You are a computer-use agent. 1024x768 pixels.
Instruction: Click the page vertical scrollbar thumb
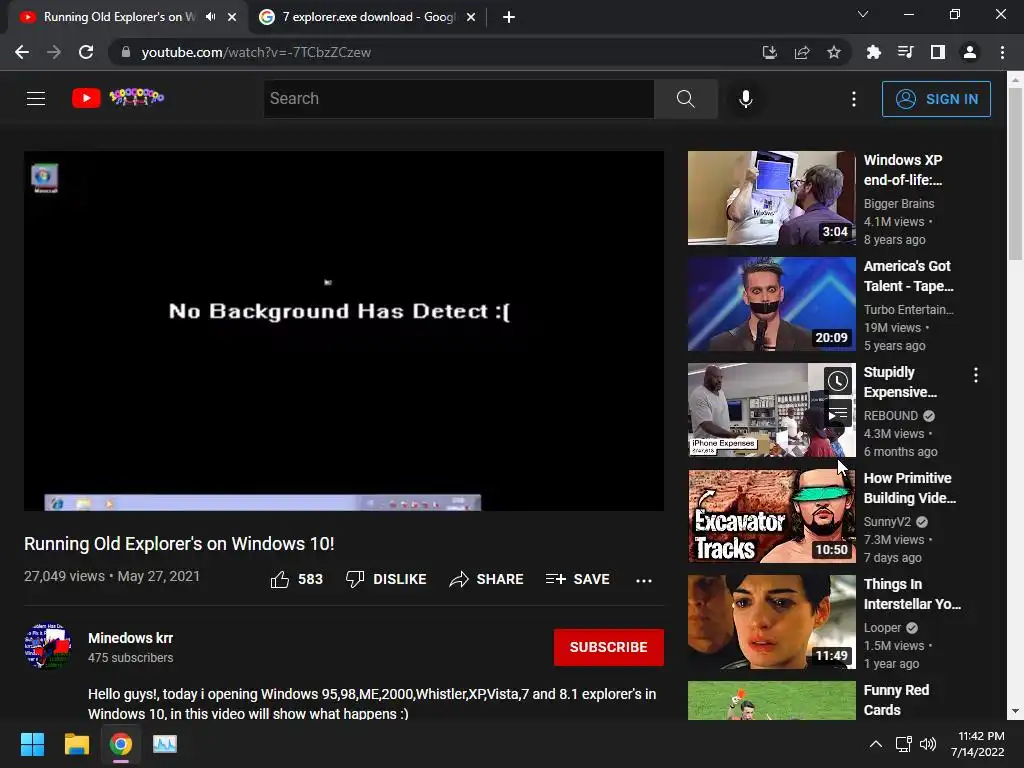pyautogui.click(x=1015, y=174)
